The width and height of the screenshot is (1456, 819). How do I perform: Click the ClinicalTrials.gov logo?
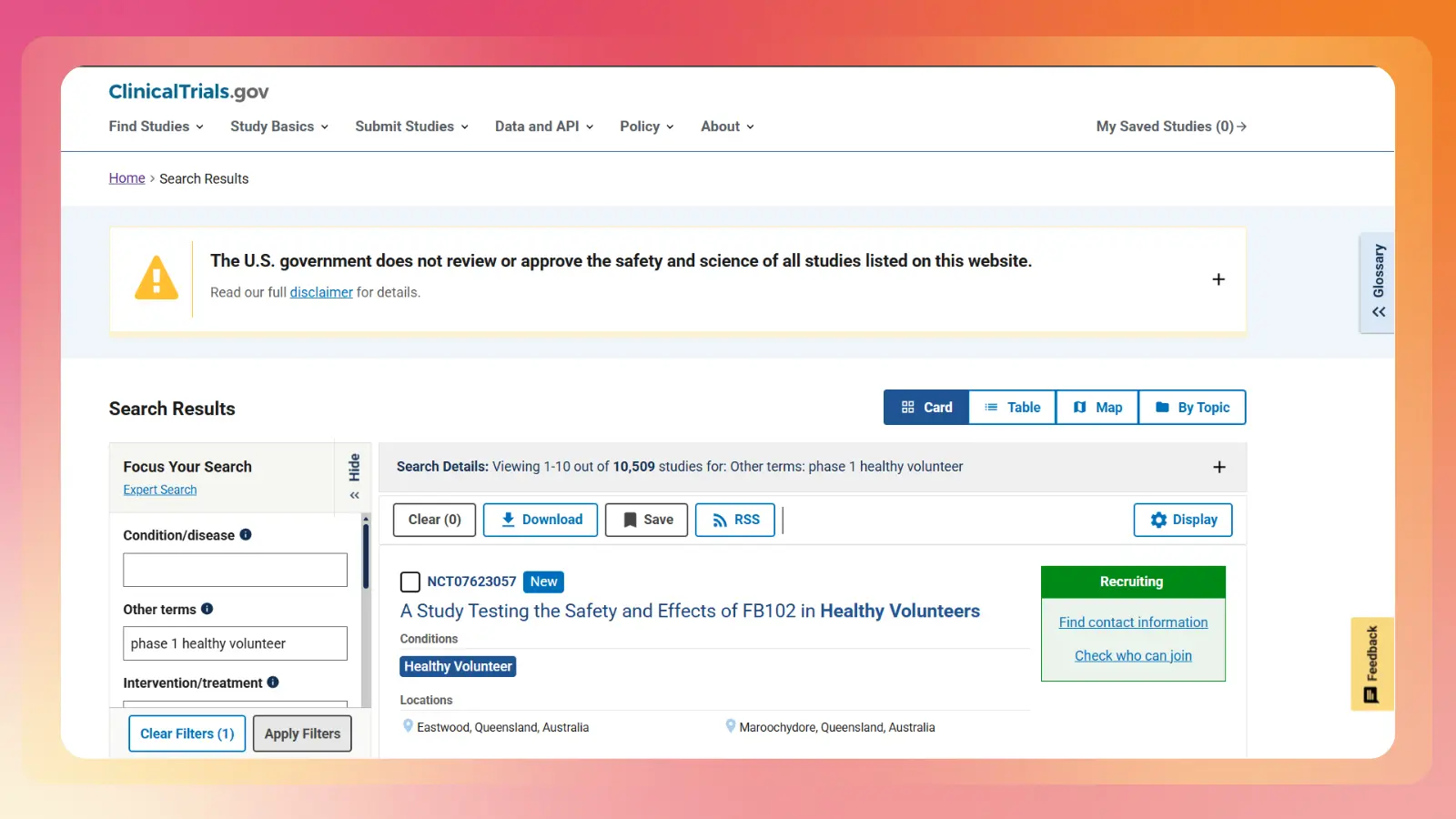188,91
